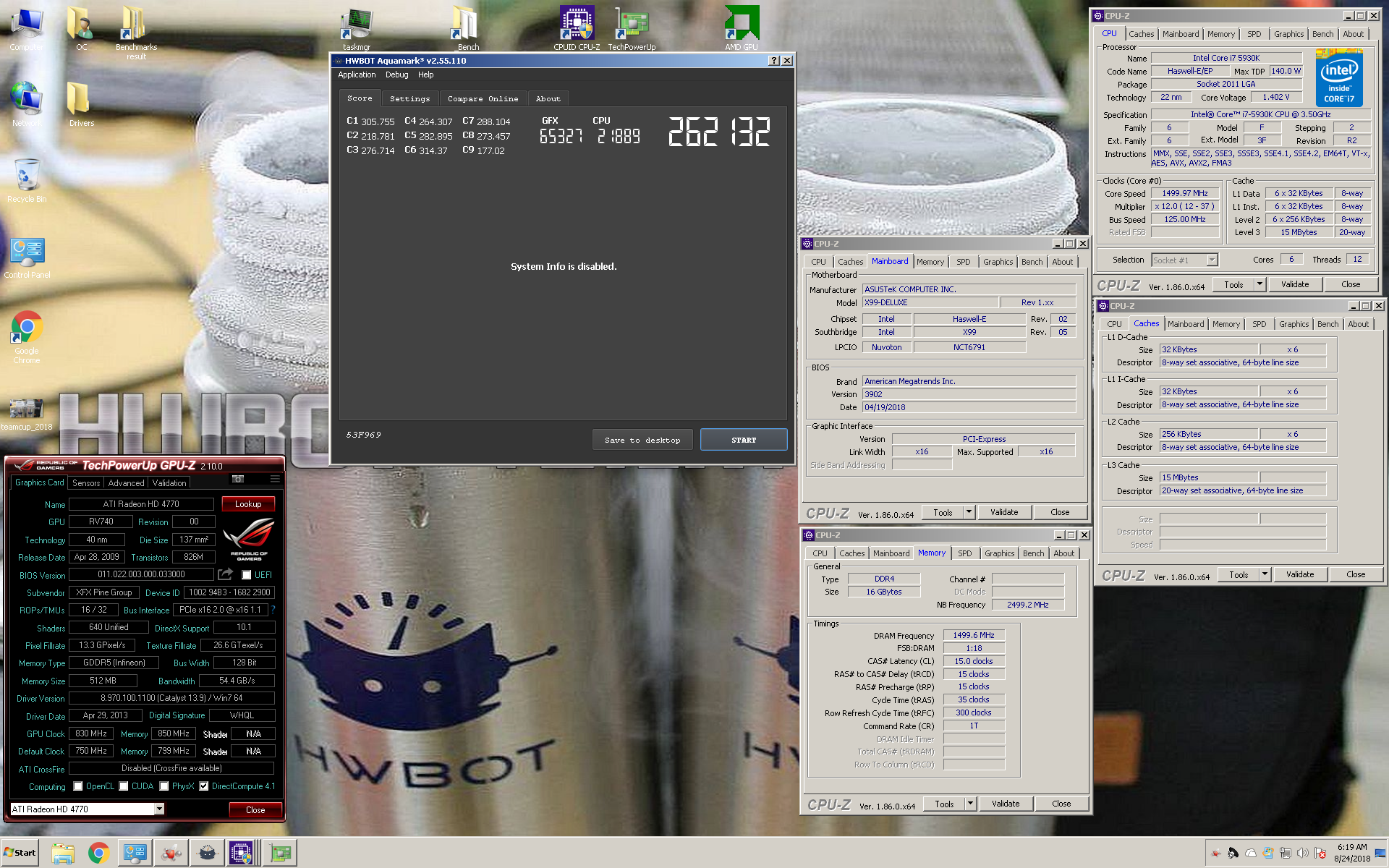Open the Control Panel desktop icon

[x=27, y=258]
